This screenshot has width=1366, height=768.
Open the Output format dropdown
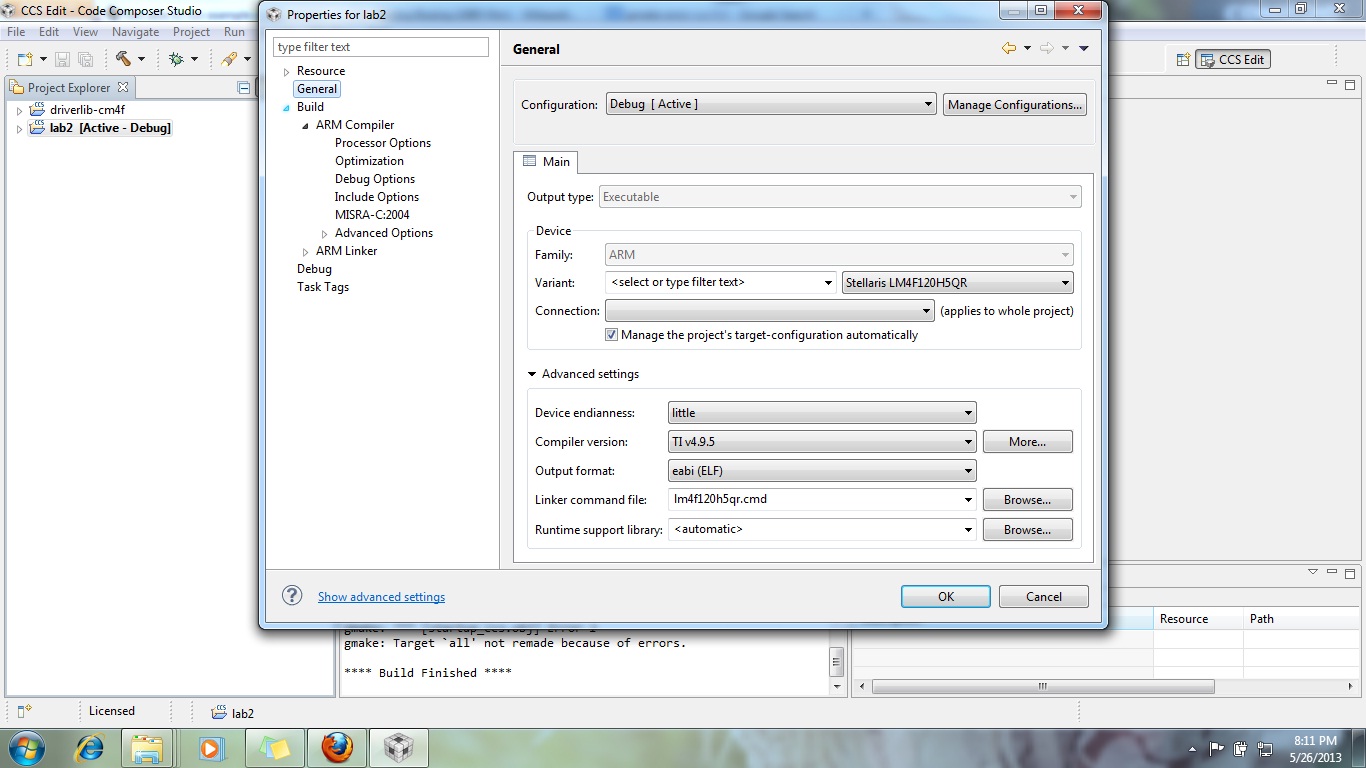(x=822, y=470)
